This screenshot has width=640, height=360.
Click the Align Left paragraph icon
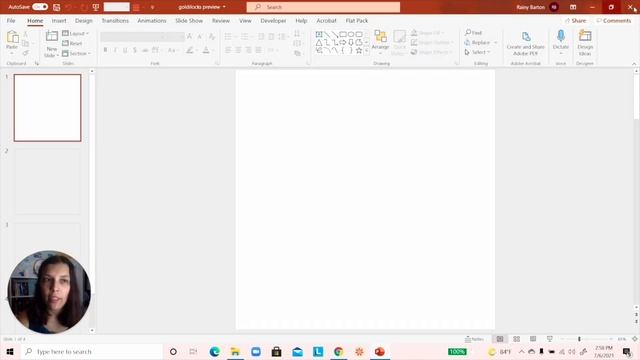(x=228, y=50)
